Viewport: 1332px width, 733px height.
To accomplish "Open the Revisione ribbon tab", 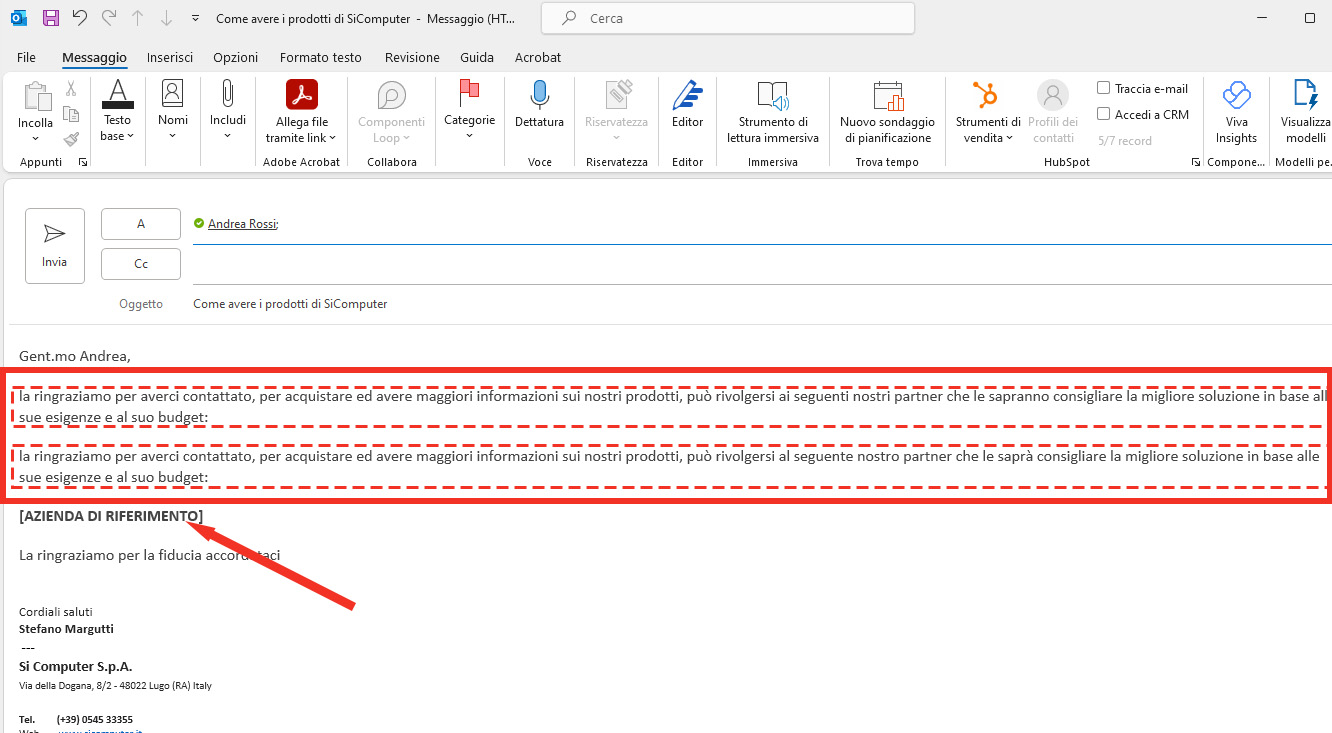I will pos(411,57).
